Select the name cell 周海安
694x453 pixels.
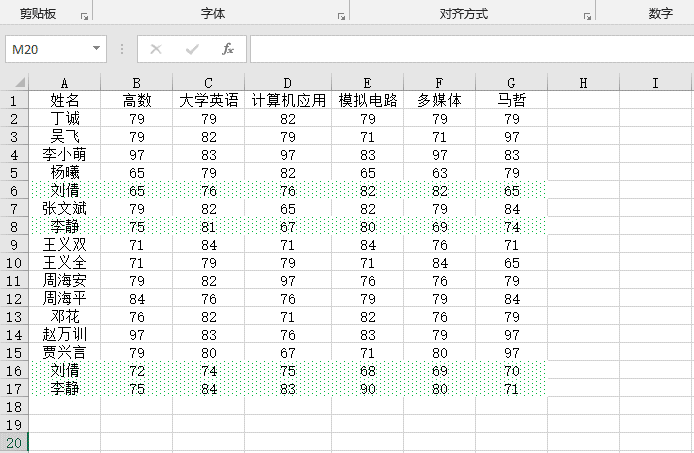coord(65,281)
